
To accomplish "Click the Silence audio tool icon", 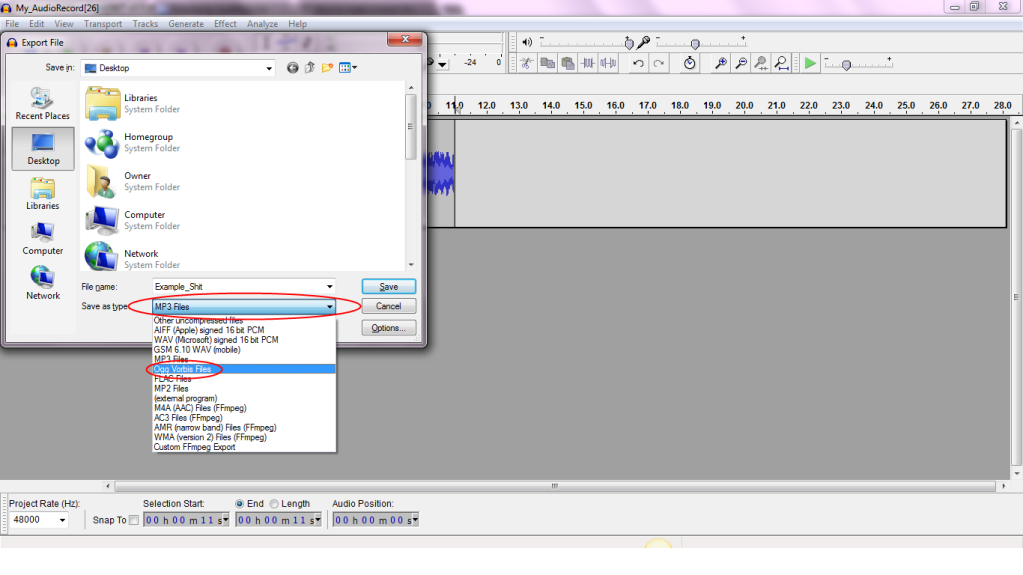I will [608, 63].
